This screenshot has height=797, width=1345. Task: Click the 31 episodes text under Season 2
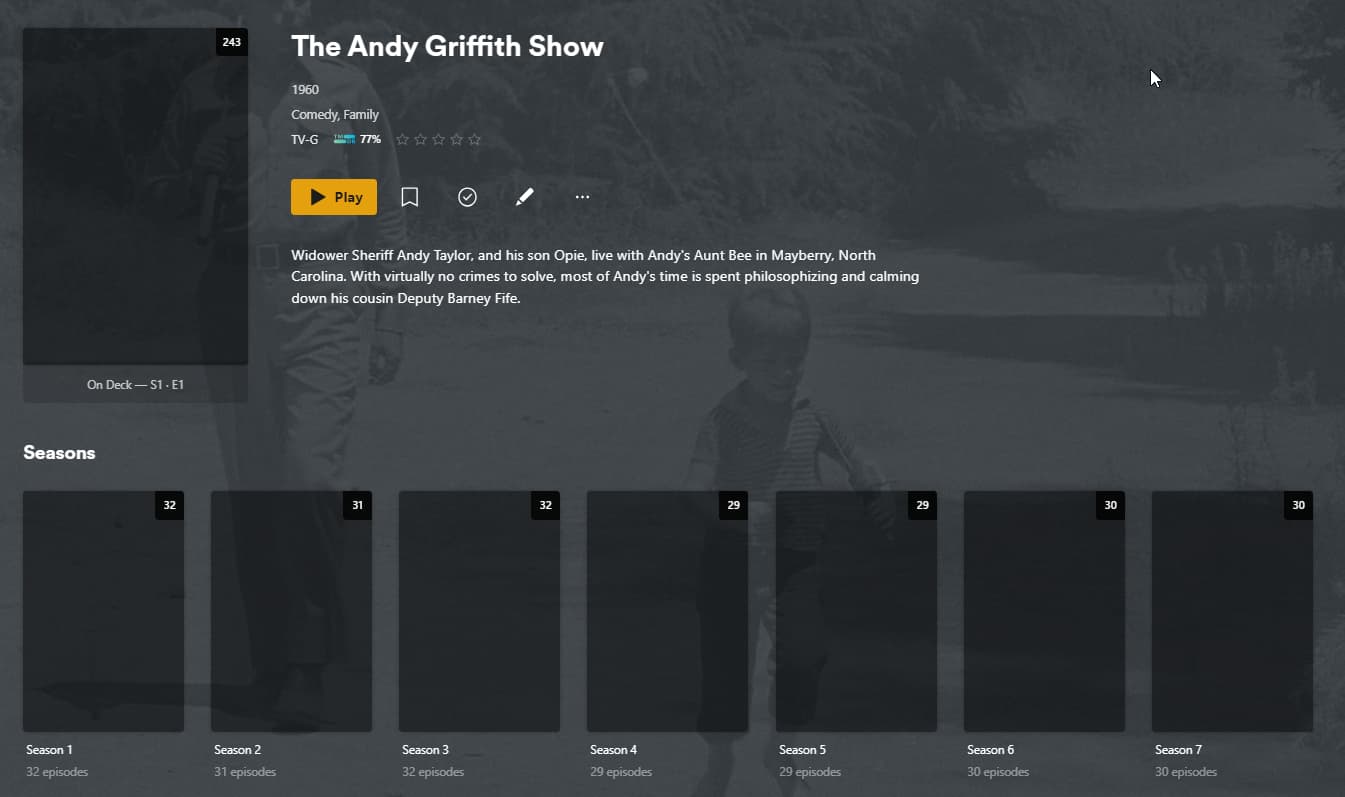[245, 772]
